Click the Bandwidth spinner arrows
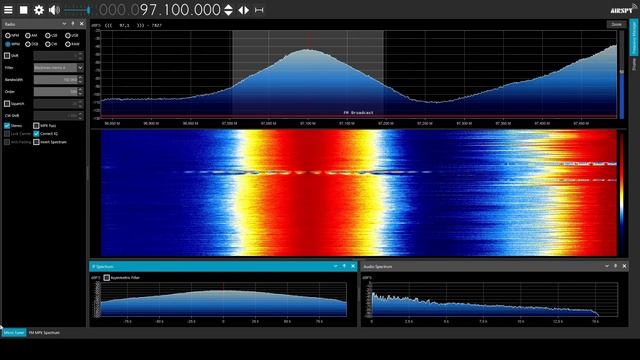Screen dimensions: 640x360 (x=80, y=80)
